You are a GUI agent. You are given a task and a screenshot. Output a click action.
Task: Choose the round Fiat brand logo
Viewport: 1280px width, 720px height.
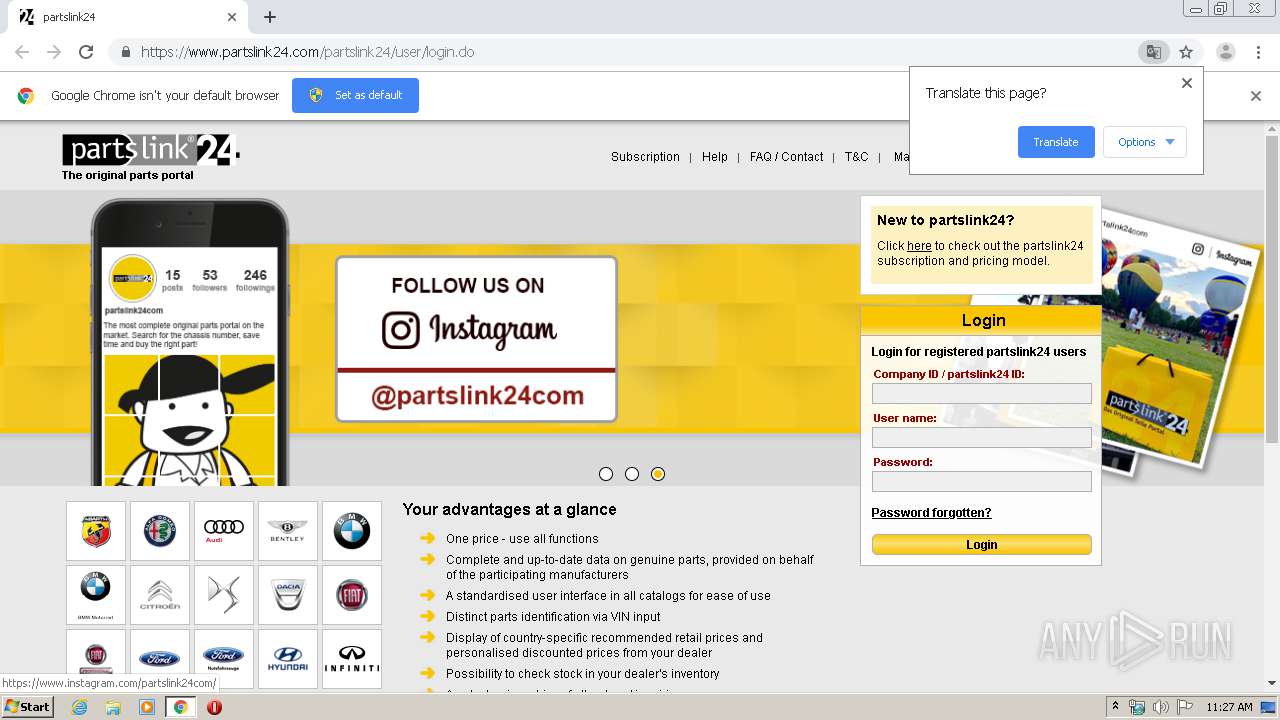coord(352,595)
